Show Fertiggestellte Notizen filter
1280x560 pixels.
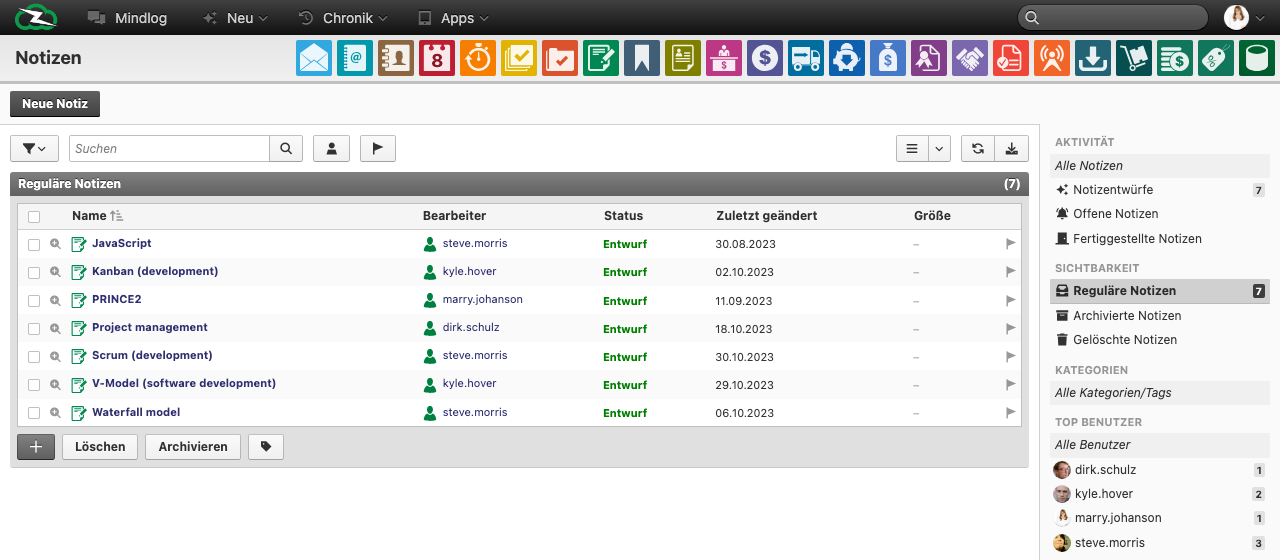(x=1138, y=239)
